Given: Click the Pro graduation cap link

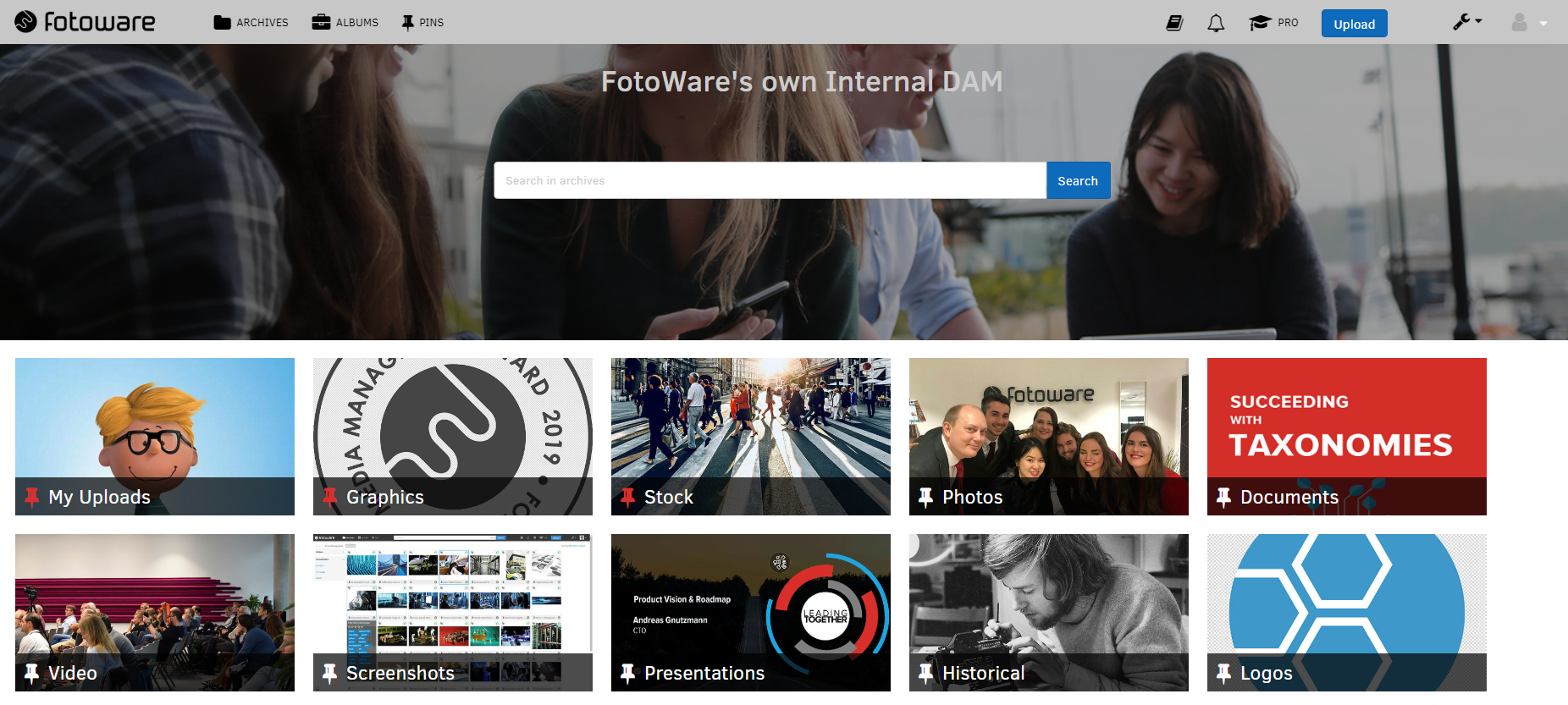Looking at the screenshot, I should pyautogui.click(x=1273, y=23).
